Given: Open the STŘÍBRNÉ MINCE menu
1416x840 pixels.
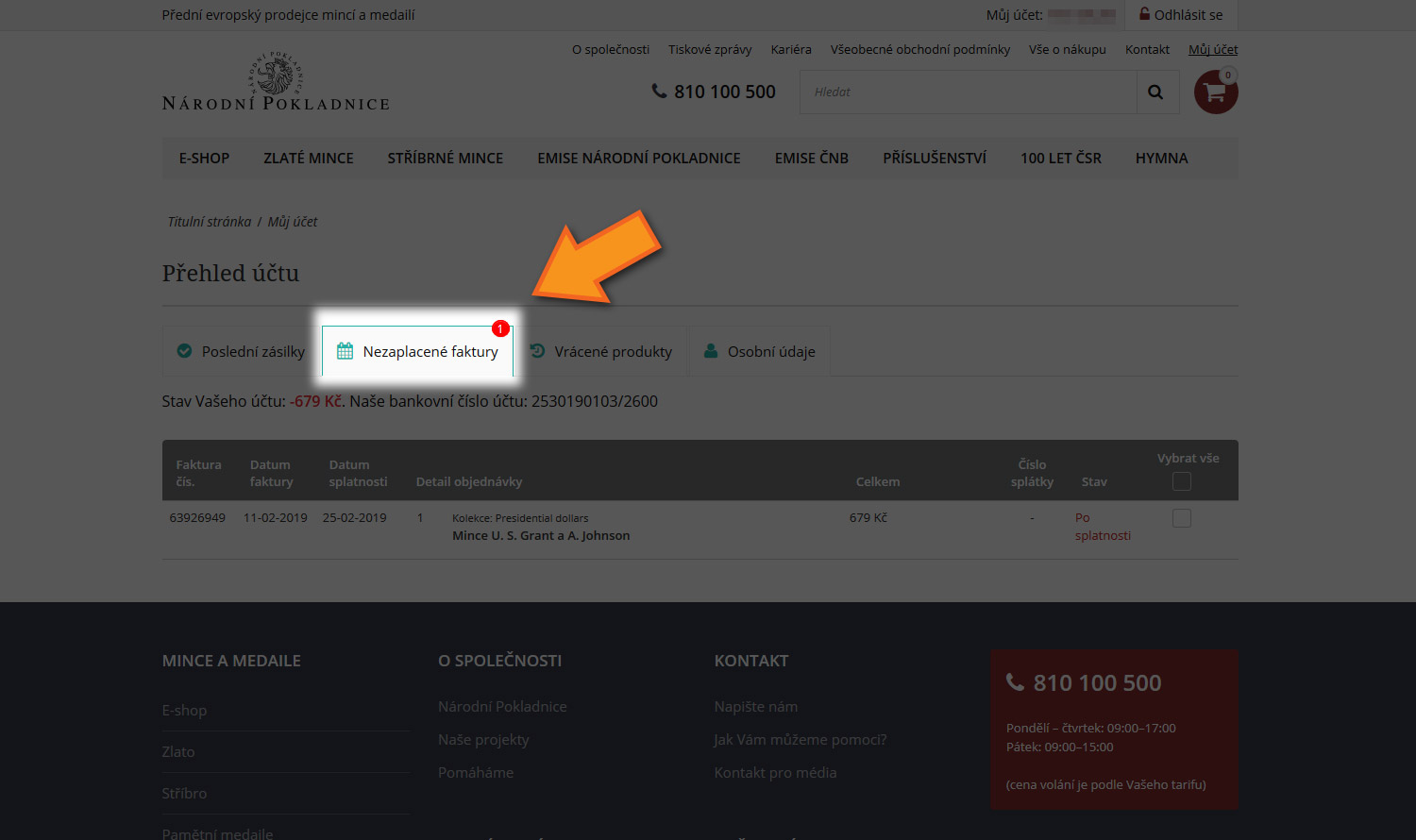Looking at the screenshot, I should click(446, 159).
